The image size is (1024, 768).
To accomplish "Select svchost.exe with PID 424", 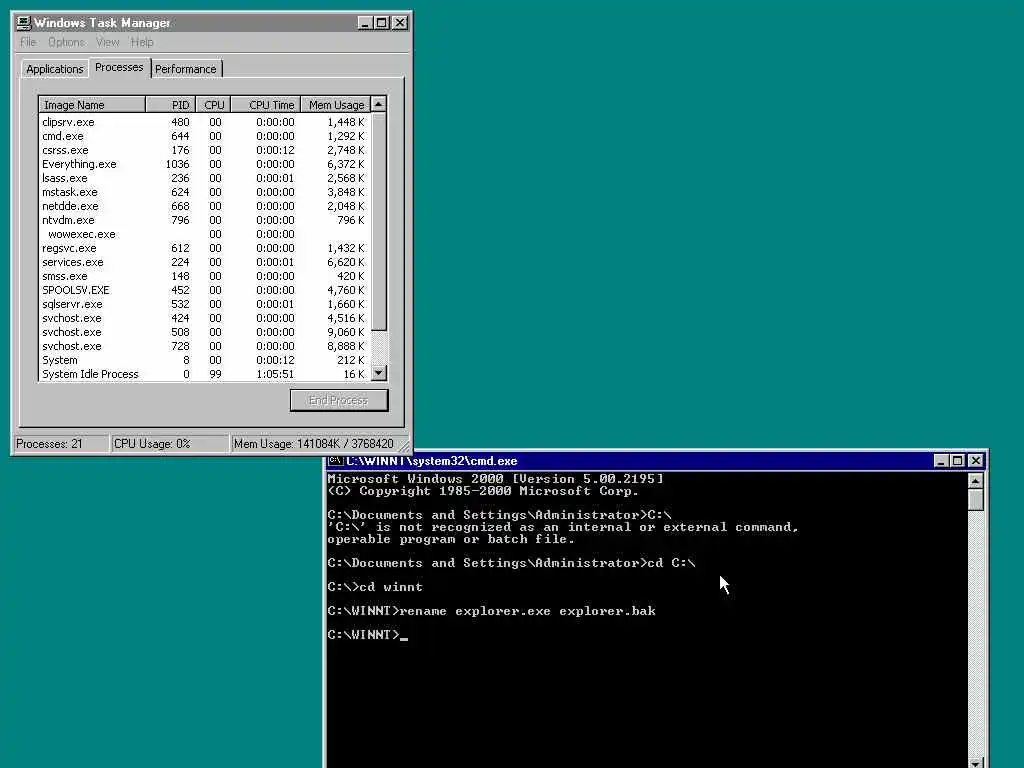I will [x=204, y=318].
